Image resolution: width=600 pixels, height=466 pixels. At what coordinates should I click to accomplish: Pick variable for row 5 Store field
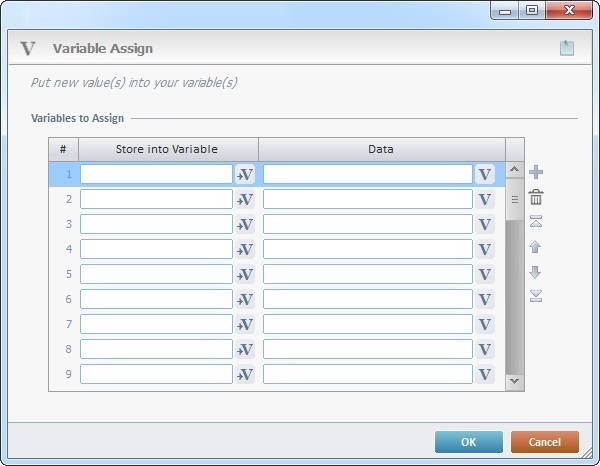tap(245, 274)
